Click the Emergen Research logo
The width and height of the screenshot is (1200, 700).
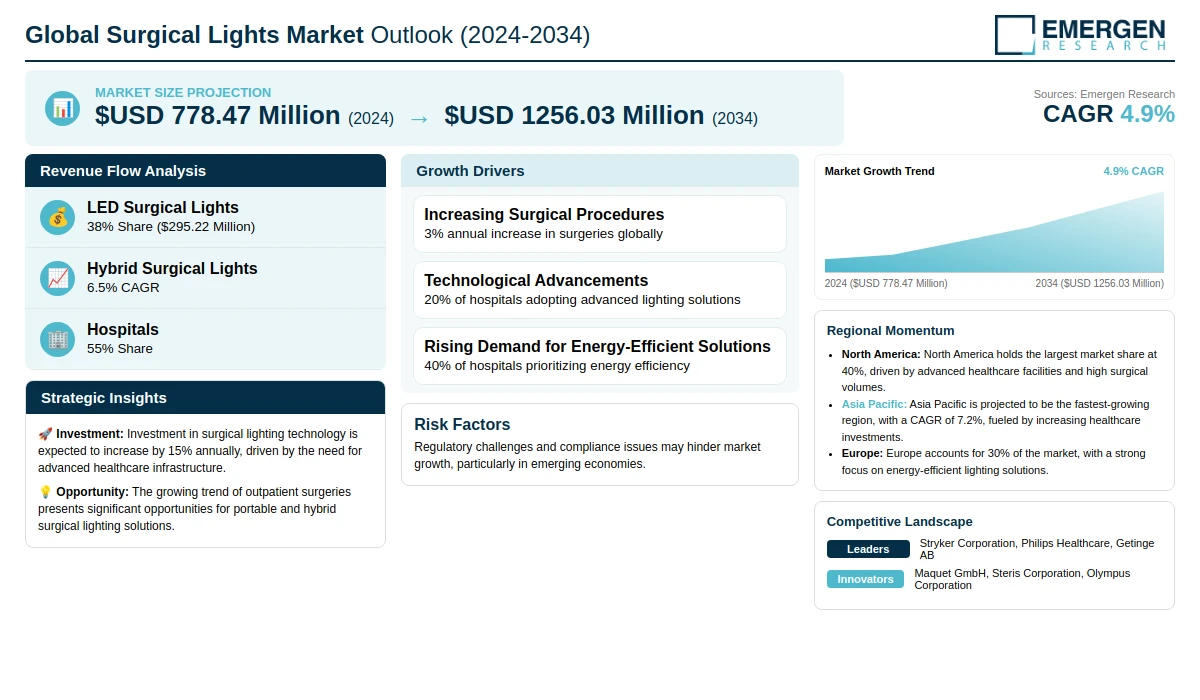point(1080,35)
